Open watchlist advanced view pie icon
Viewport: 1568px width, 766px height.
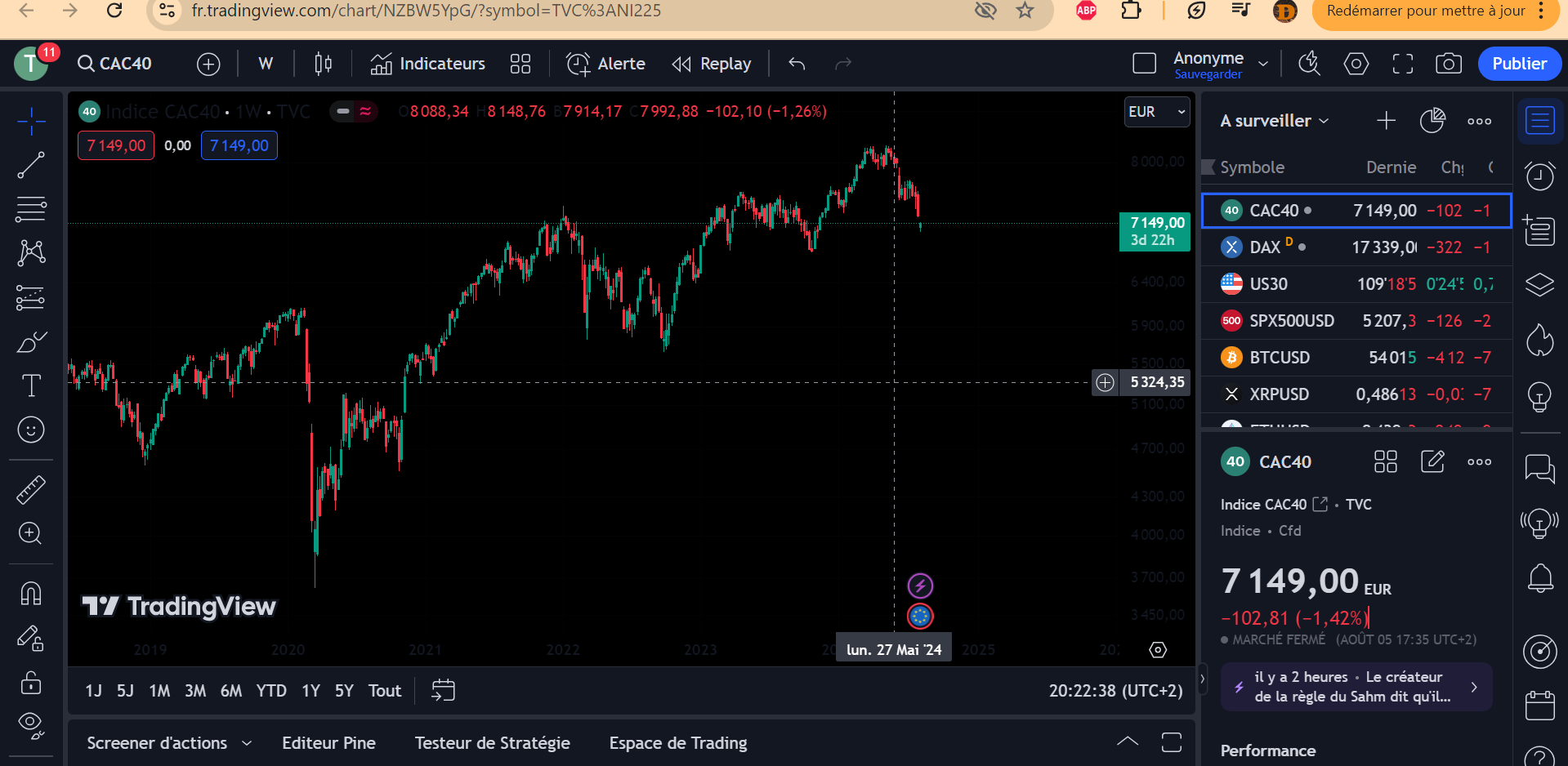pos(1432,121)
